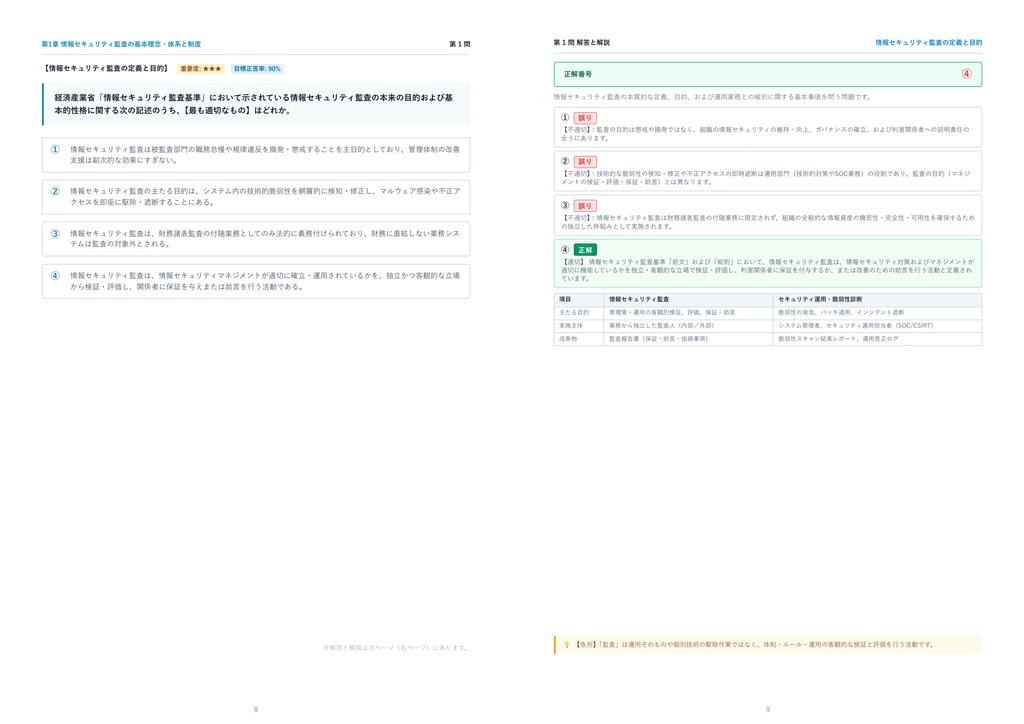Select choice text about 職務怠慢や規律違反を摘発・懲戒
The height and width of the screenshot is (724, 1024).
coord(264,155)
